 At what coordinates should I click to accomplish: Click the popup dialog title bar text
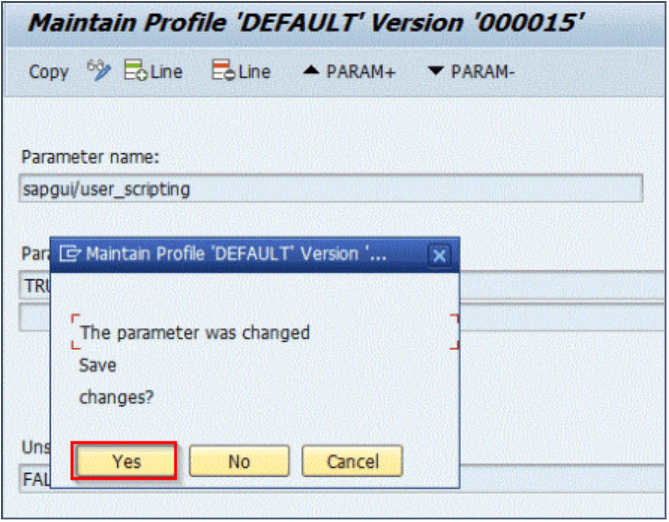point(235,254)
